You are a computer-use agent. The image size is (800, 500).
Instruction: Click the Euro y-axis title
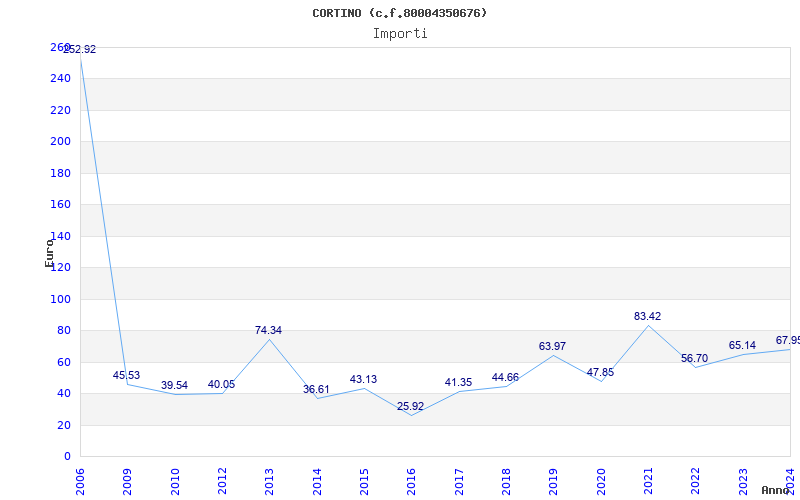tap(49, 254)
